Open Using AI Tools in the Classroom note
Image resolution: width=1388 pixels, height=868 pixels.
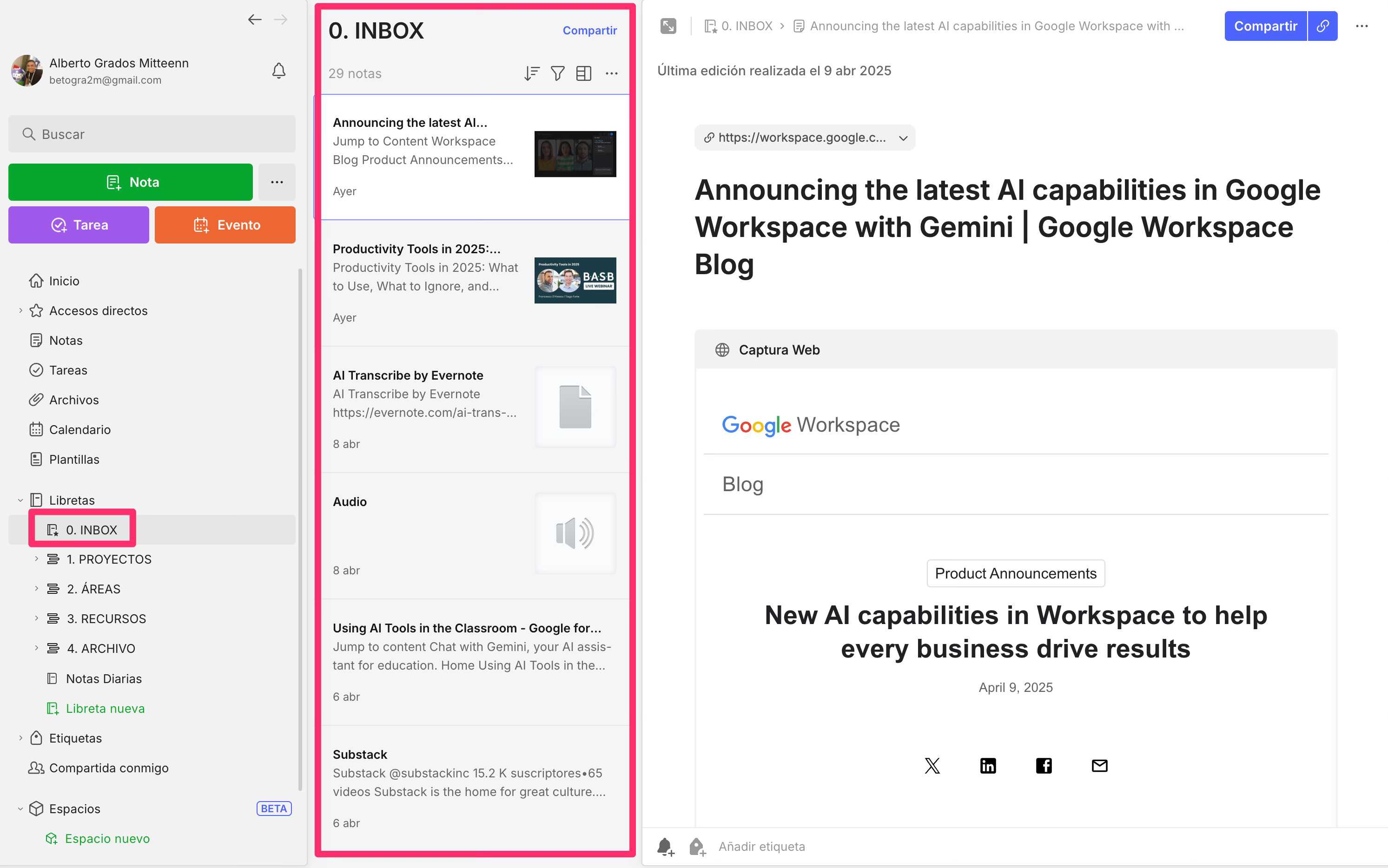475,662
